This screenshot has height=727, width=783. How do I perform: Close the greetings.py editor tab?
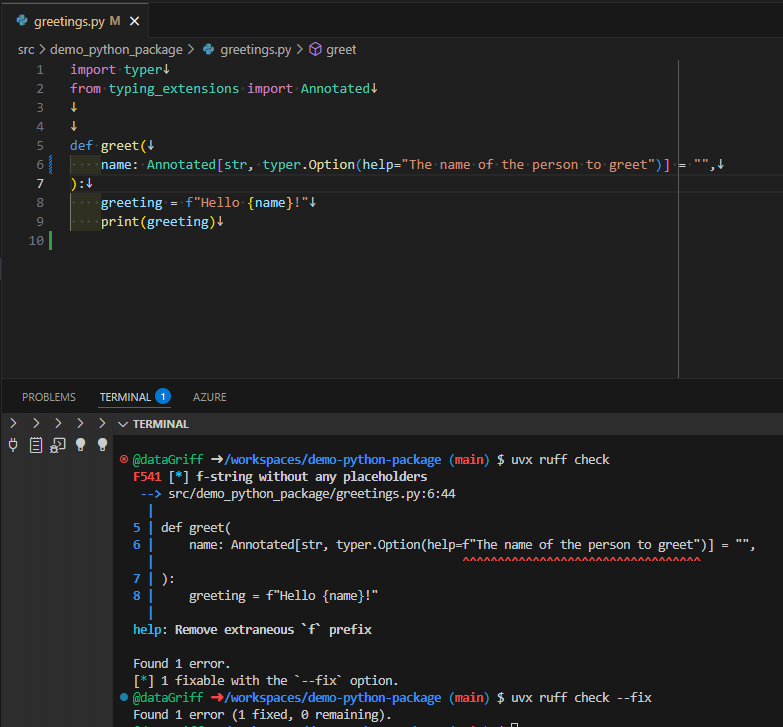[x=134, y=21]
